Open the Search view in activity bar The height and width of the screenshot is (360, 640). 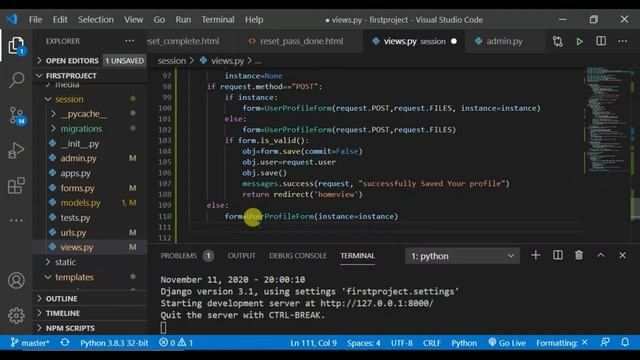tap(16, 80)
